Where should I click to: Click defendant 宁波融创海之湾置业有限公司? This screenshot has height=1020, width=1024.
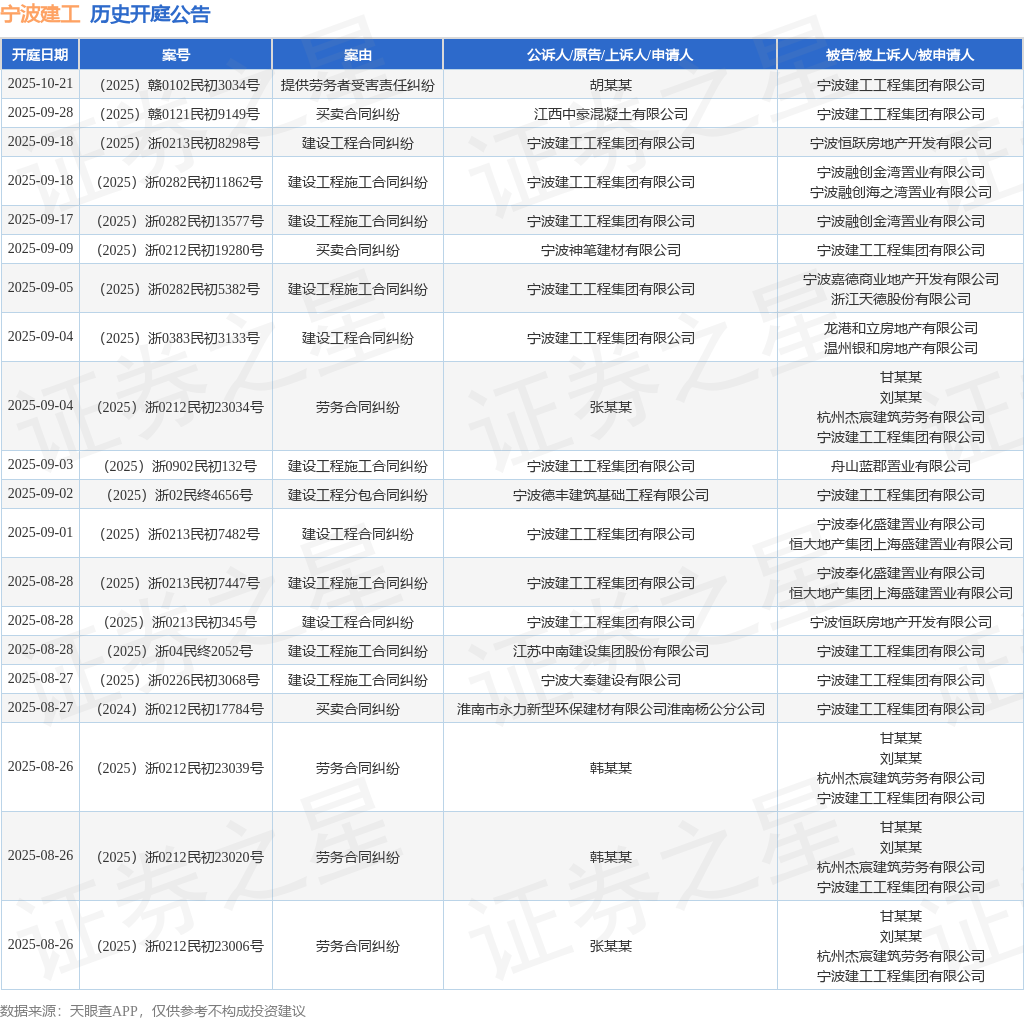901,192
